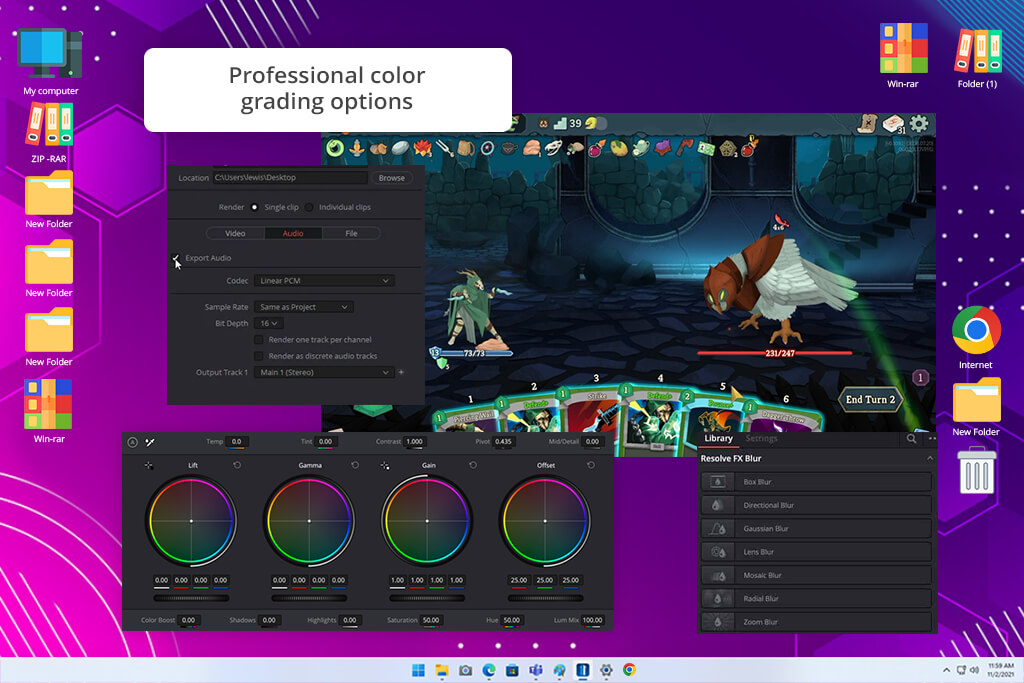Select the white point picker wand icon

150,442
